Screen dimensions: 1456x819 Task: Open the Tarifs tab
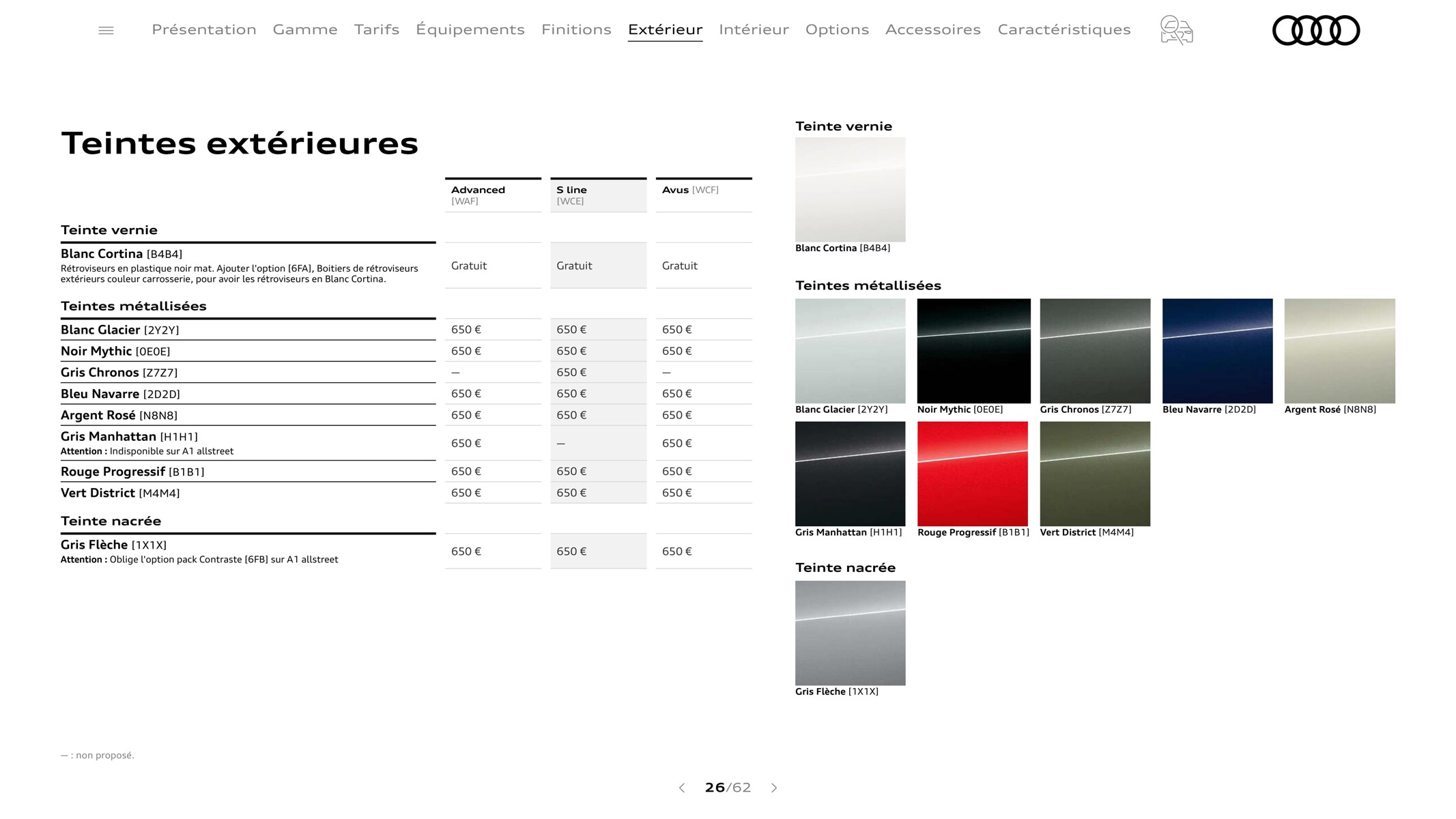(x=377, y=29)
